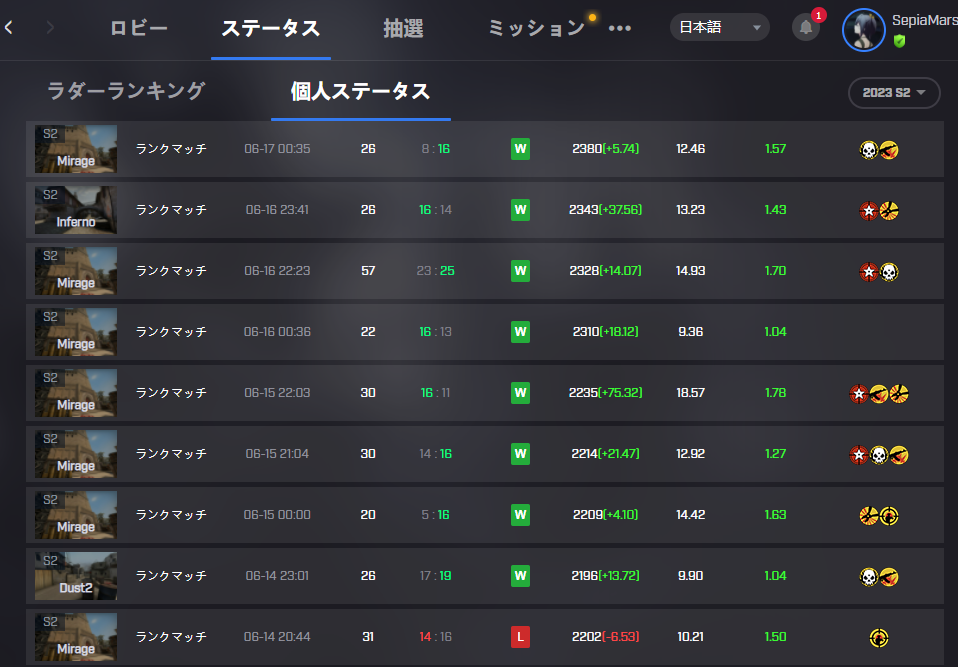Screen dimensions: 958x667
Task: Click the rating value 2196(+13.72)
Action: (605, 576)
